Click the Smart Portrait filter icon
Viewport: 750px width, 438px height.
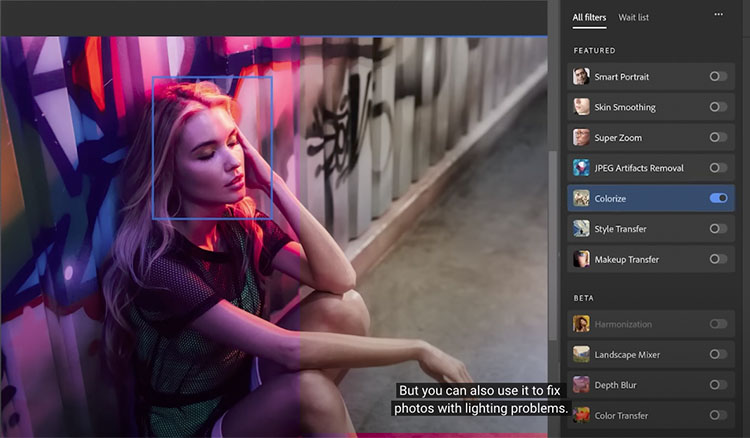[x=581, y=77]
